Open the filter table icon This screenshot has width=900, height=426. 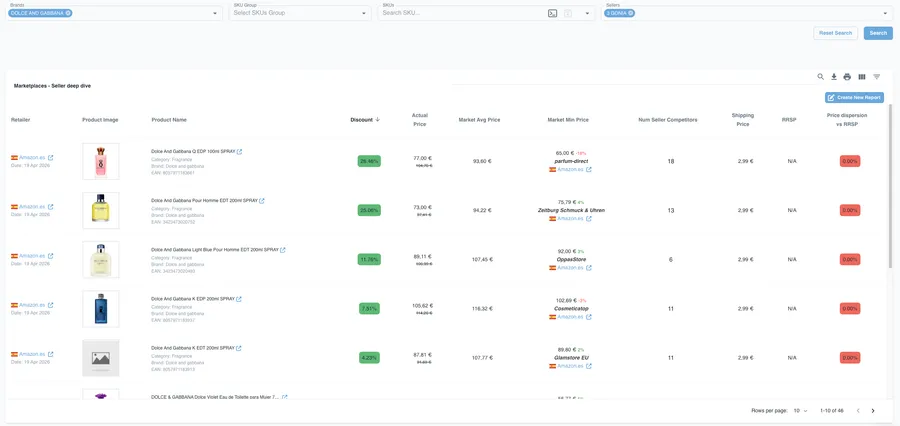click(x=876, y=76)
